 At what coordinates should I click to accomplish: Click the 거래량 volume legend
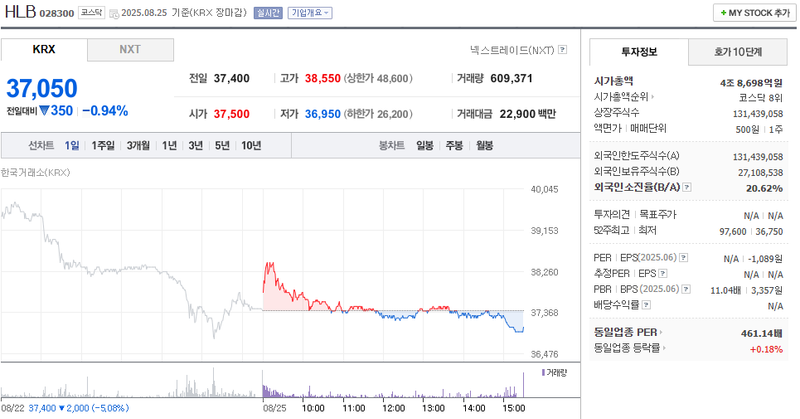tap(554, 373)
